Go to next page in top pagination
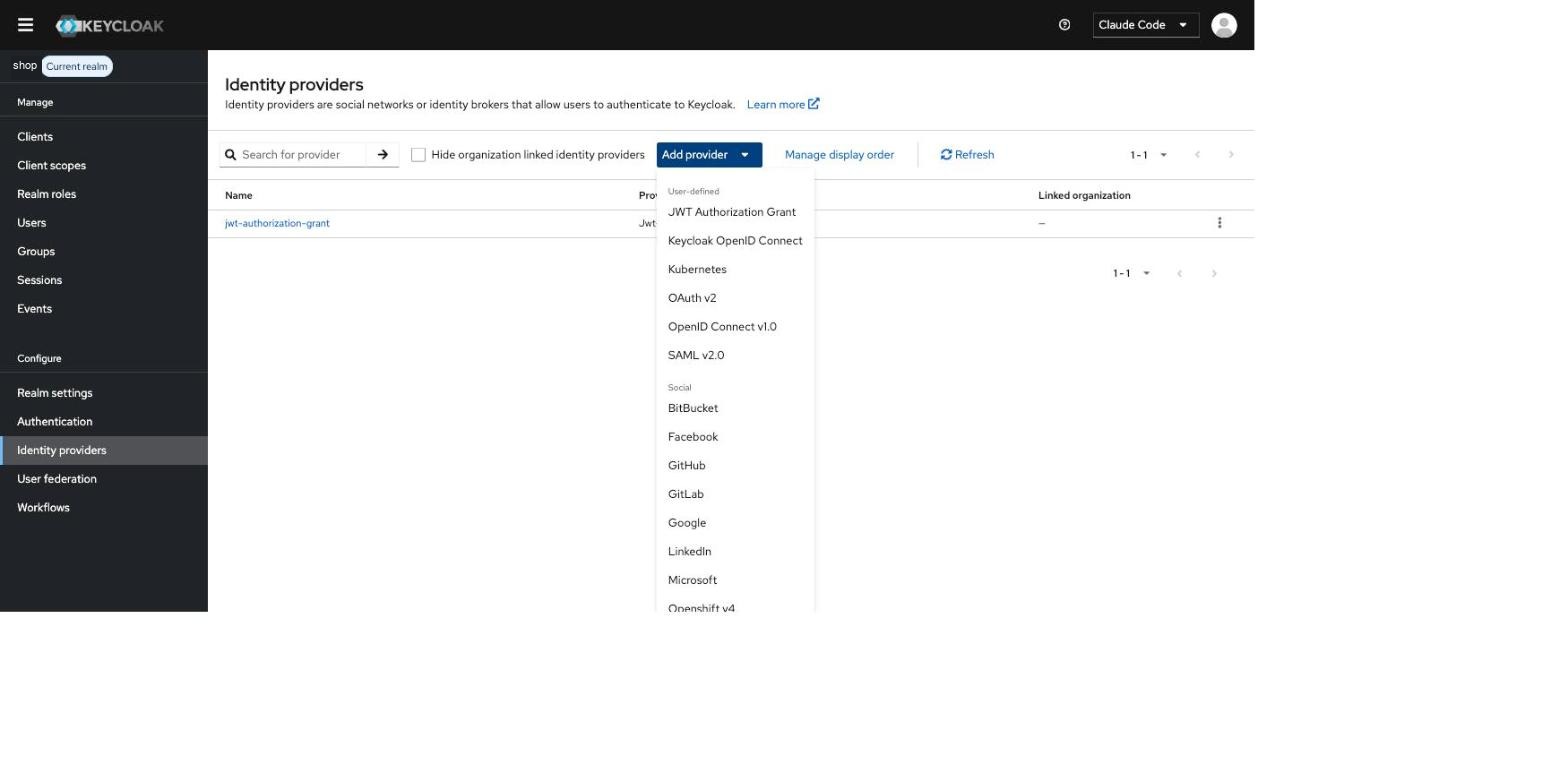1568x764 pixels. pyautogui.click(x=1231, y=155)
